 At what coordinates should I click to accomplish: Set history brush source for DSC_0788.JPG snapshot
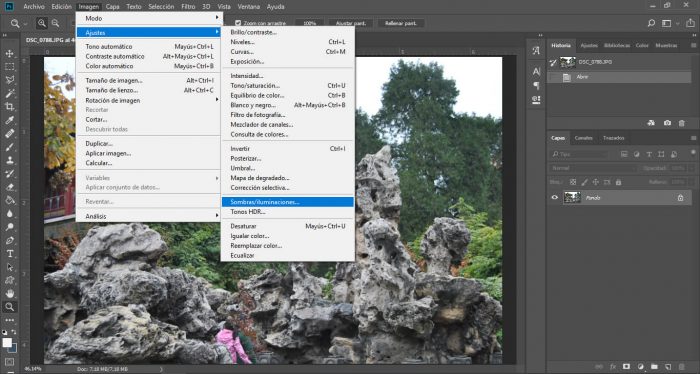[x=554, y=62]
